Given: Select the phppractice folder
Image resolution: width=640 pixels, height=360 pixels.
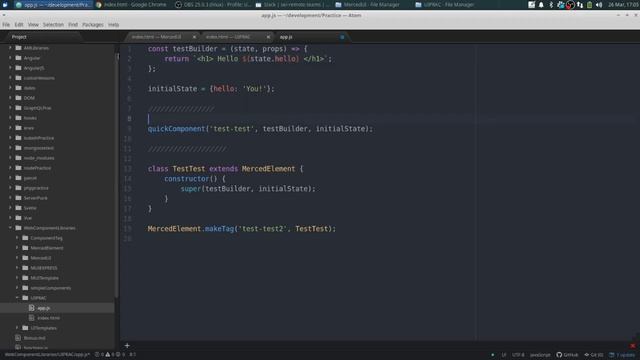Looking at the screenshot, I should 36,188.
